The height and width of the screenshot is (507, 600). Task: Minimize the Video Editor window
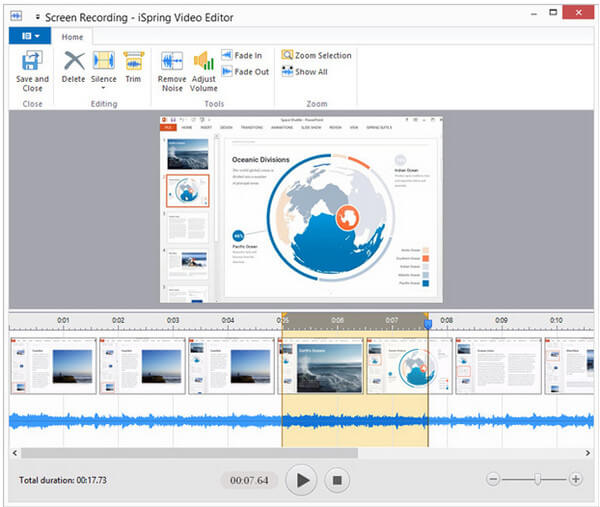coord(534,14)
